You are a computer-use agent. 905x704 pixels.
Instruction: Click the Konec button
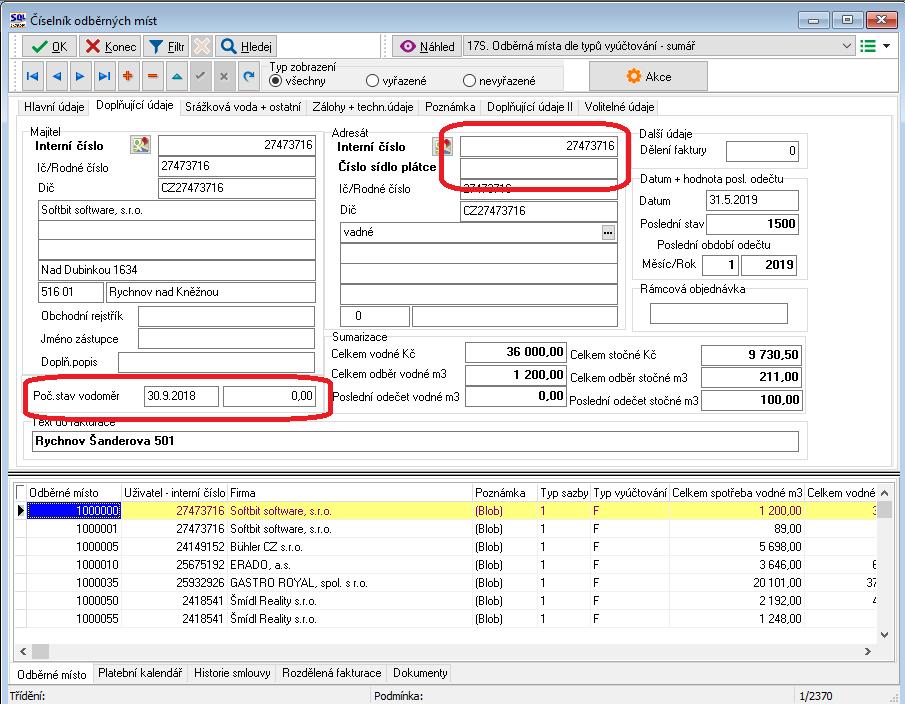(x=110, y=46)
